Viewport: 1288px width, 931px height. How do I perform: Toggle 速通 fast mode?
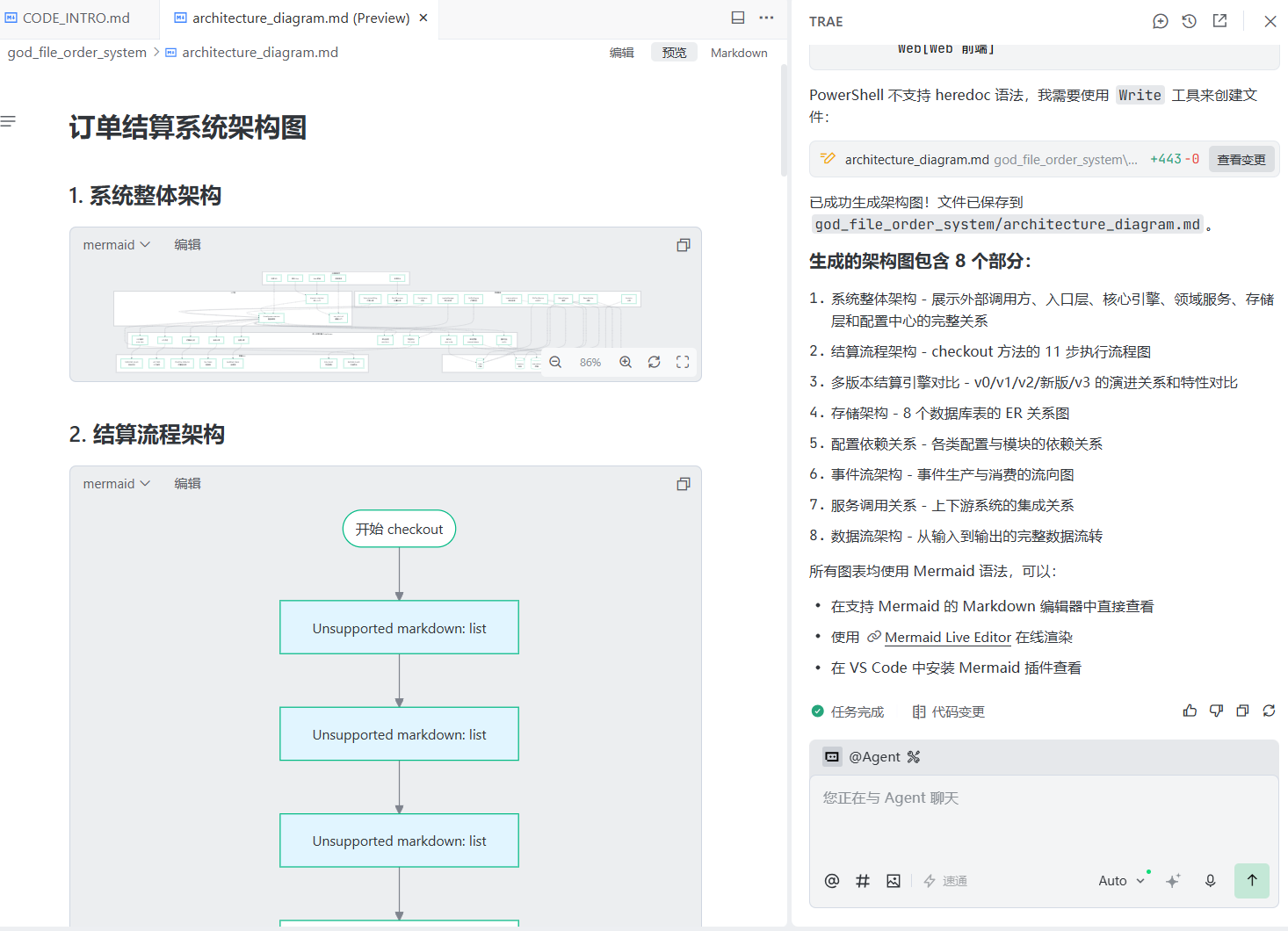point(945,881)
